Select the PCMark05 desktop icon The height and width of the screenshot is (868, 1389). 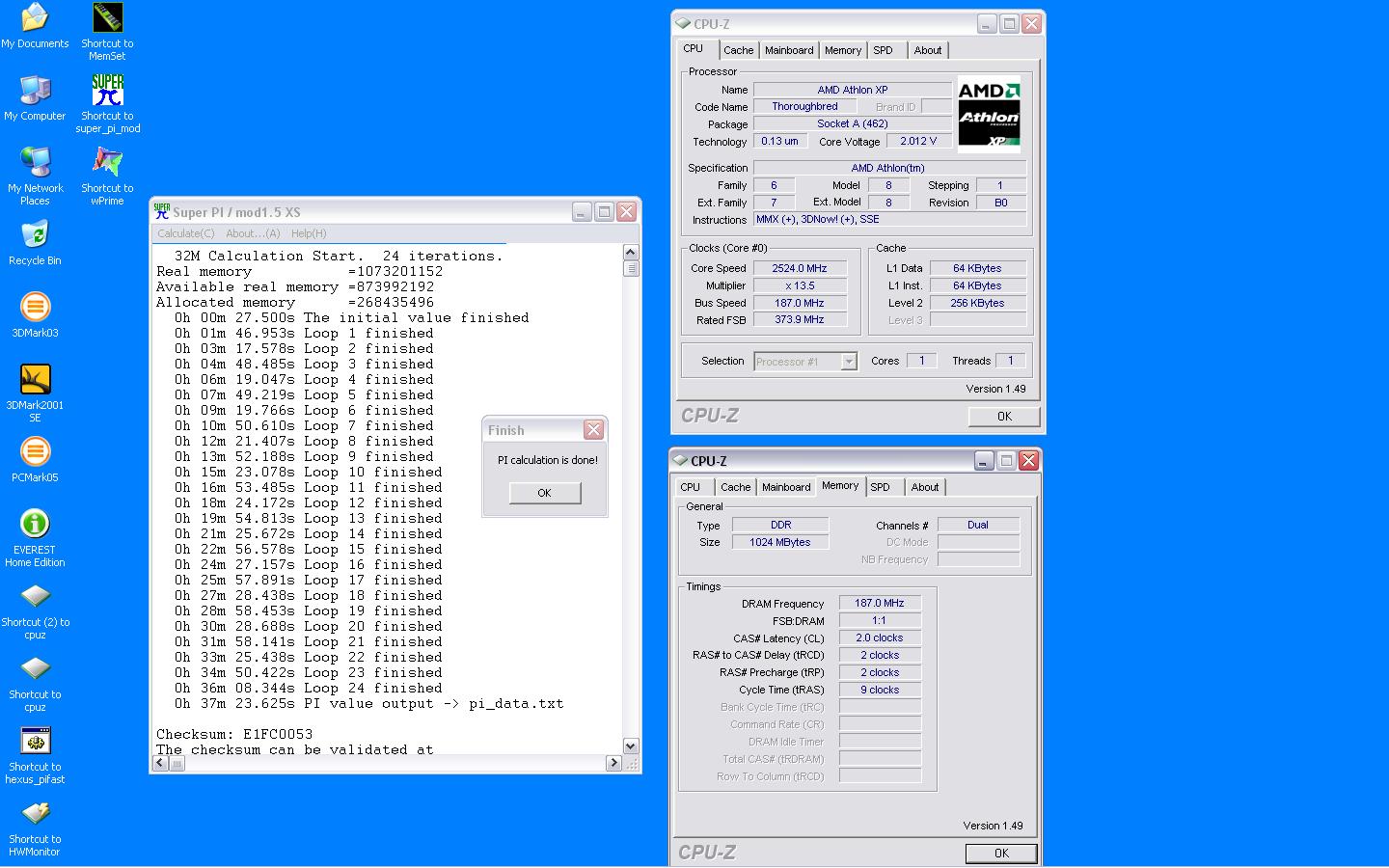[35, 460]
